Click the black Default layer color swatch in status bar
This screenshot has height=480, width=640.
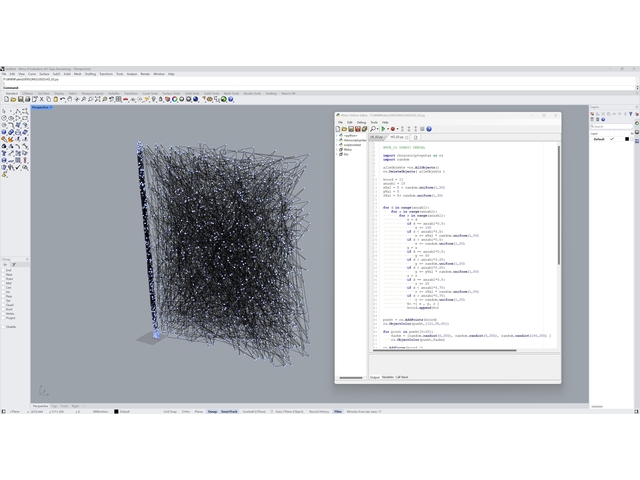click(x=116, y=411)
